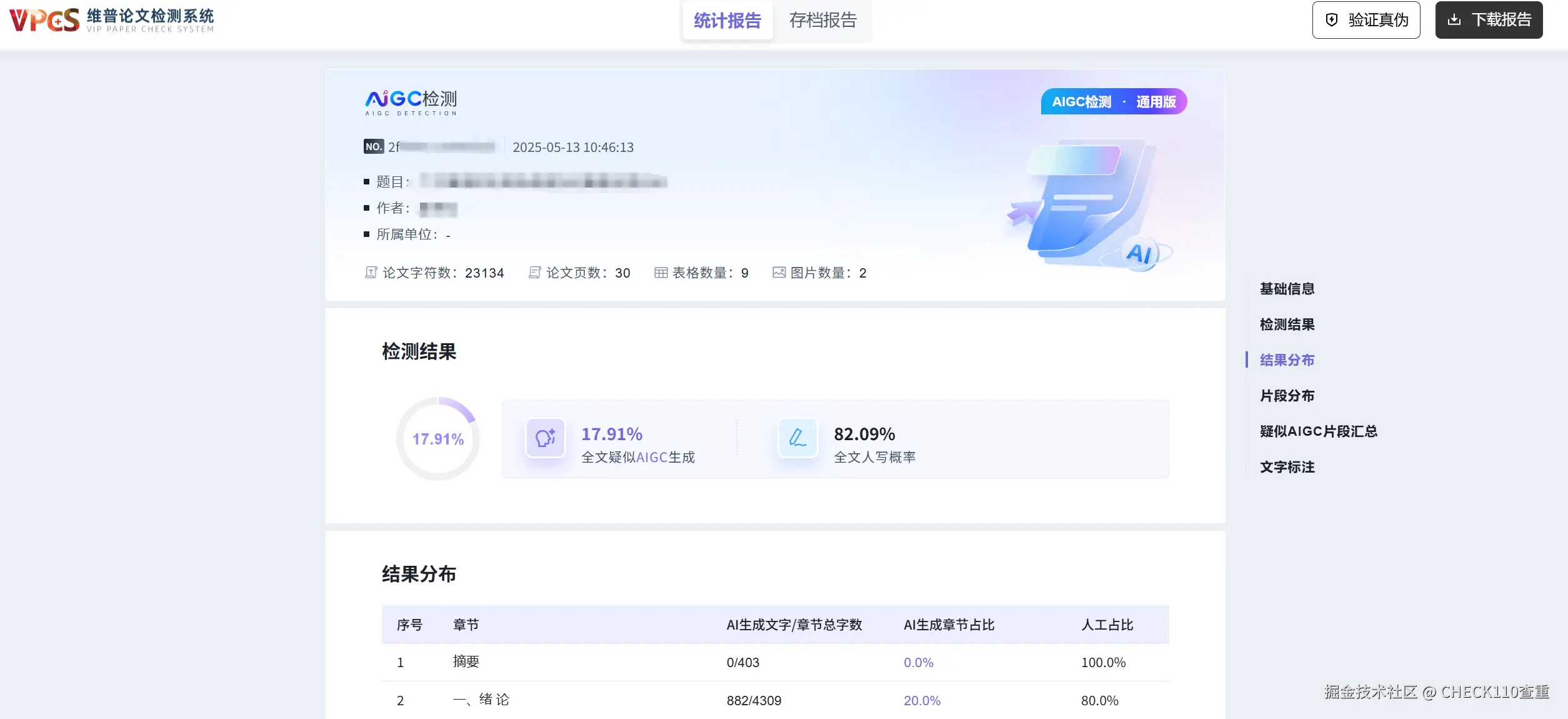The width and height of the screenshot is (1568, 719).
Task: Click the pen icon beside 82.09%
Action: (797, 438)
